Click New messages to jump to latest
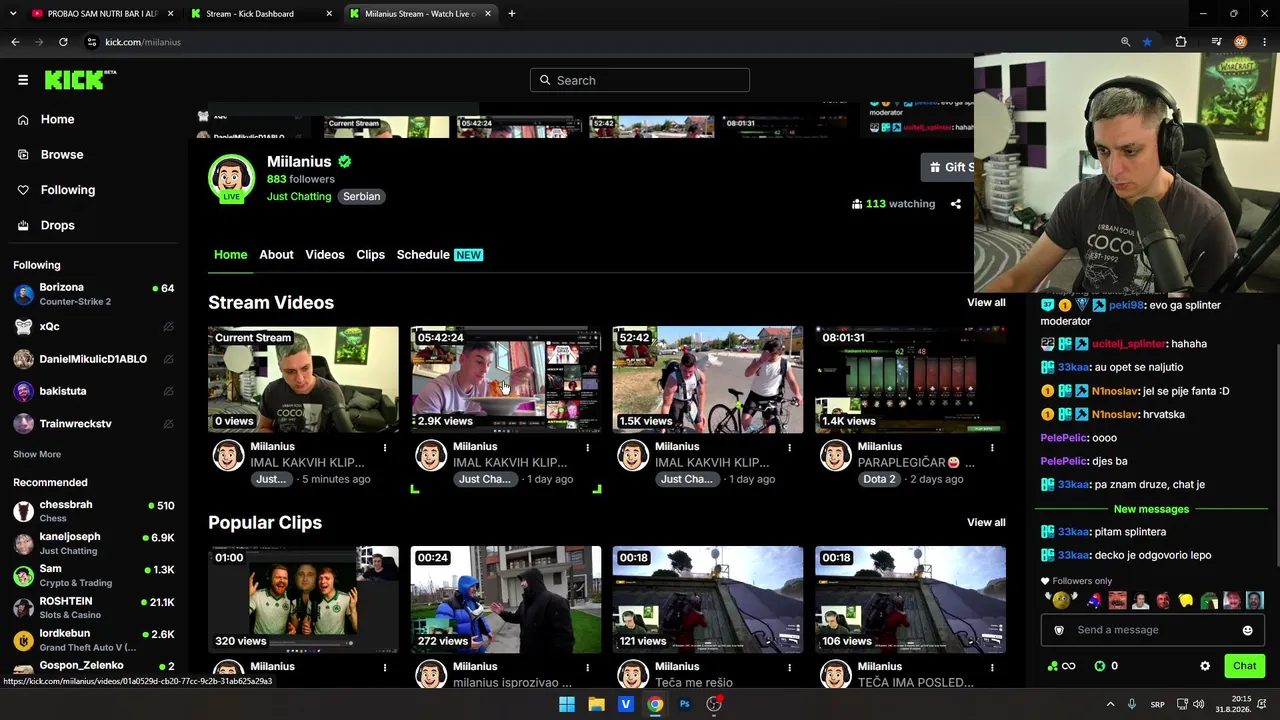1280x720 pixels. click(x=1151, y=509)
